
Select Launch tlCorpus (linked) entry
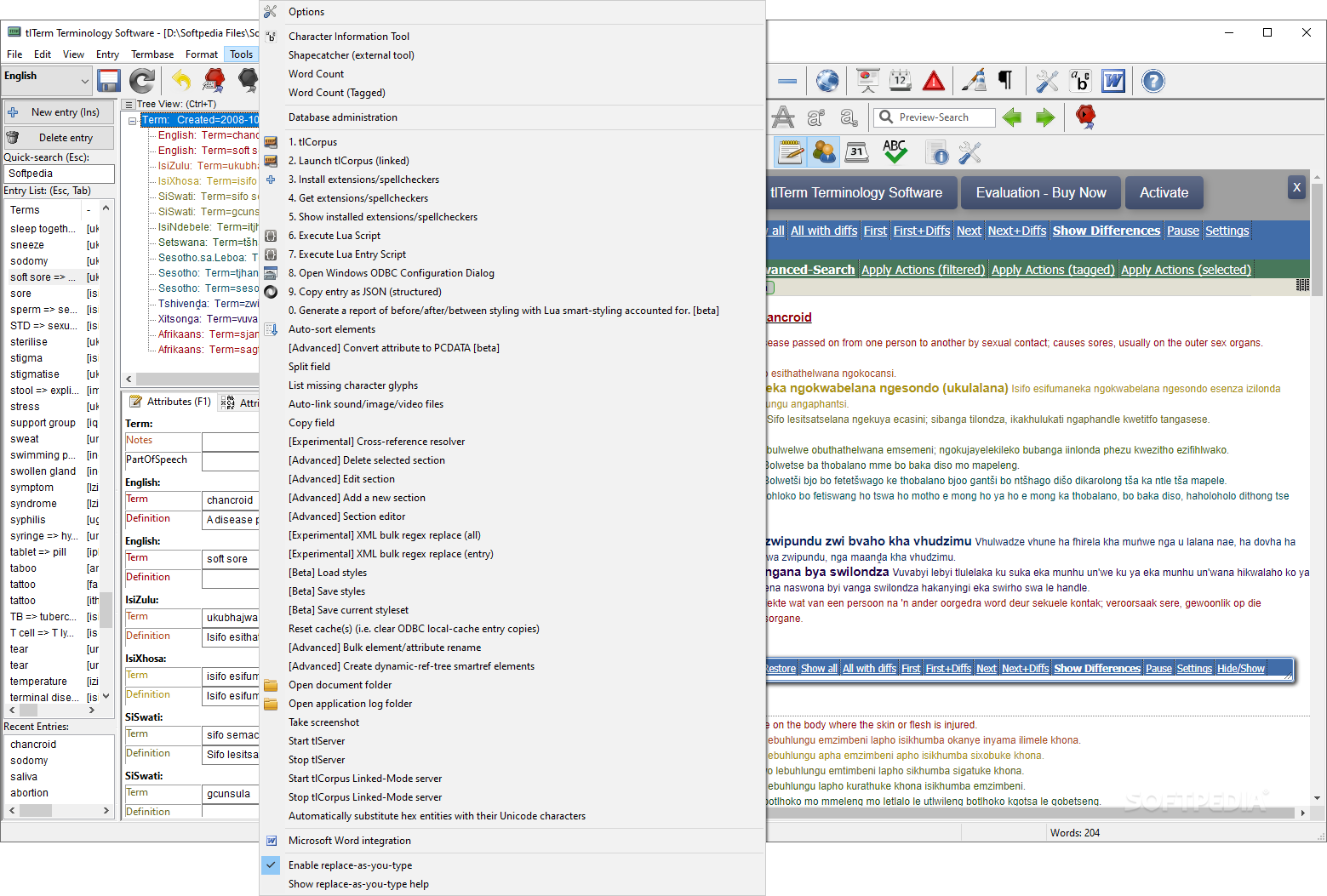[512, 161]
